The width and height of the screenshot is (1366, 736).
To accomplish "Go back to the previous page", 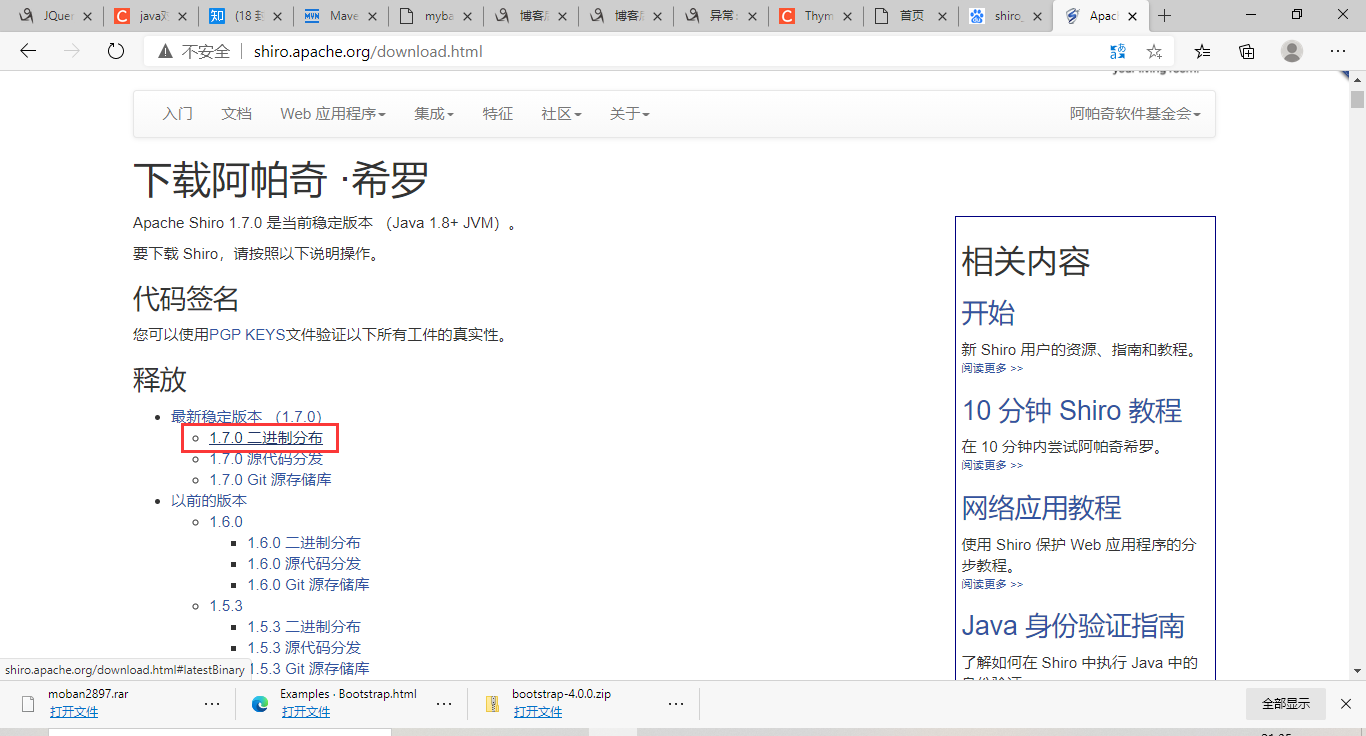I will click(x=28, y=51).
